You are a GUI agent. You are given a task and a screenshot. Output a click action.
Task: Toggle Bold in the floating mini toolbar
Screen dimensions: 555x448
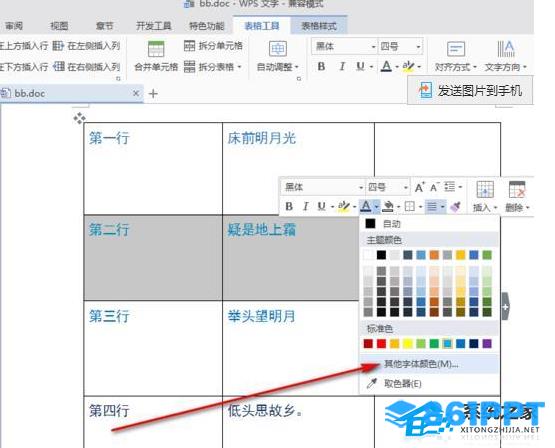point(289,206)
